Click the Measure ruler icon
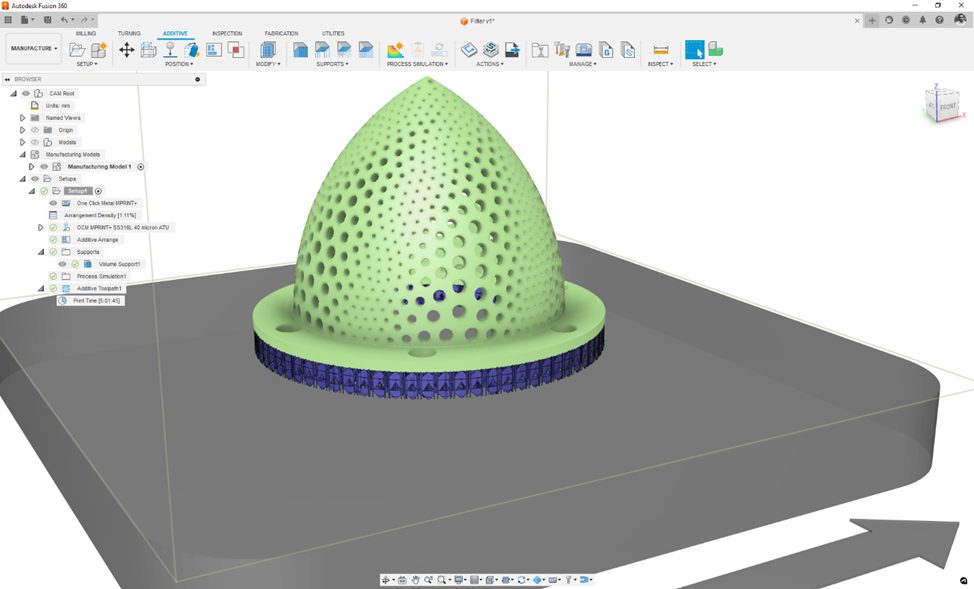The height and width of the screenshot is (589, 974). click(x=660, y=49)
